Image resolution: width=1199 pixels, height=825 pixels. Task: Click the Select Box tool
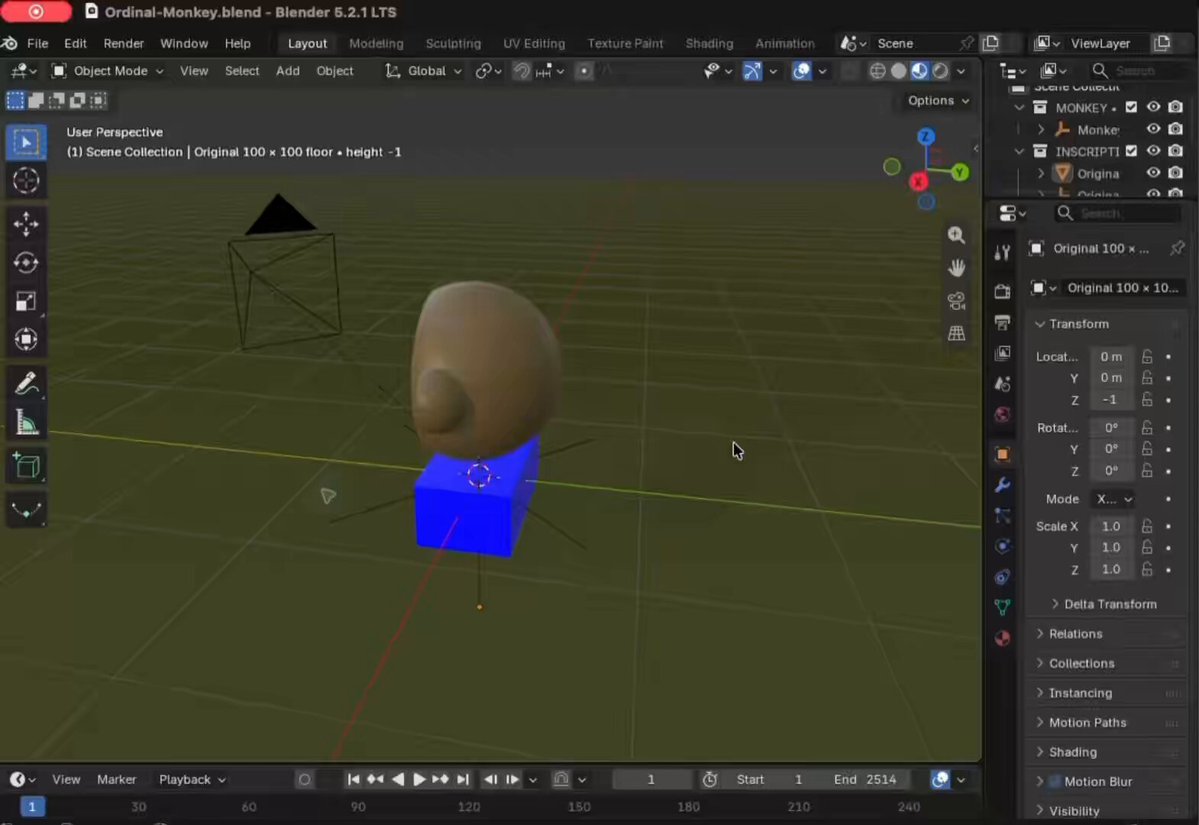pos(26,143)
